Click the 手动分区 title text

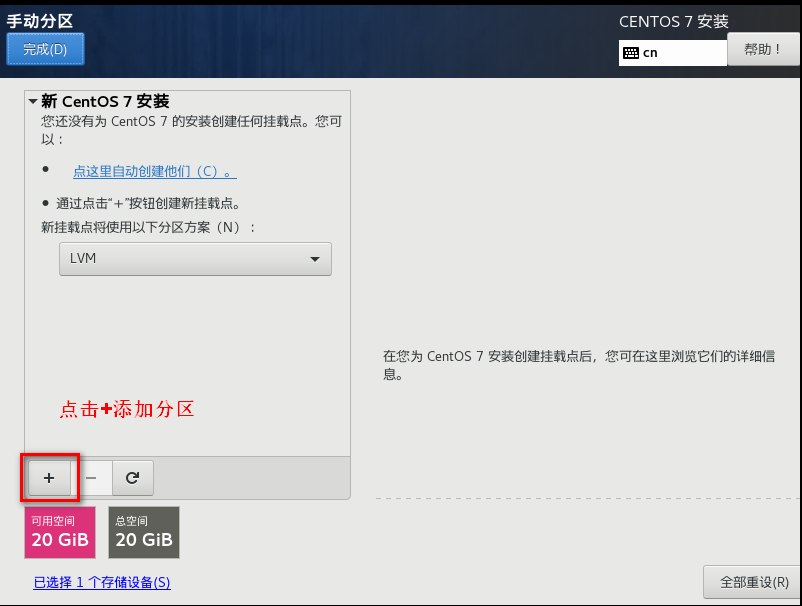pos(40,21)
